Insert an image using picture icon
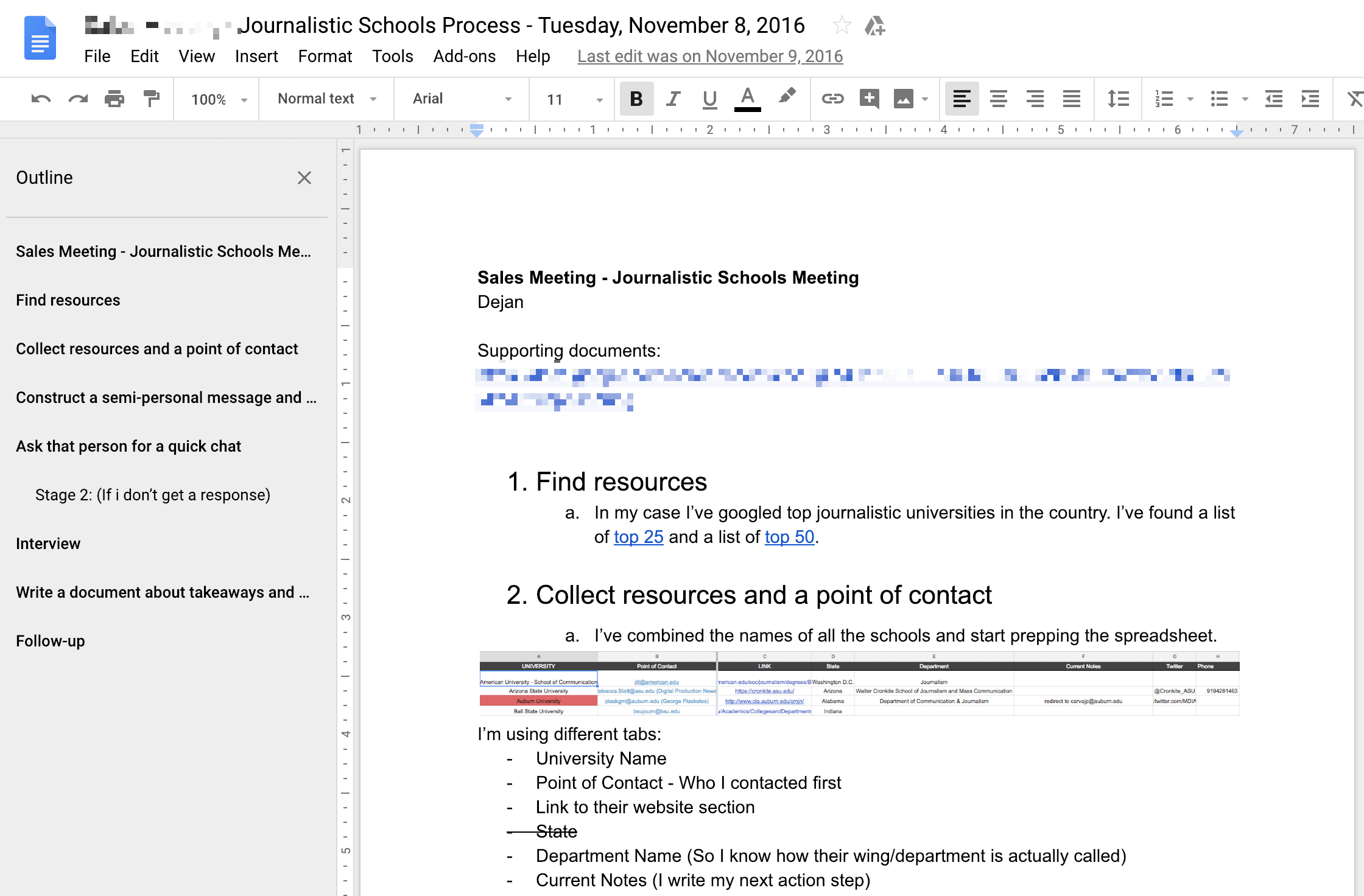This screenshot has width=1364, height=896. [x=904, y=99]
